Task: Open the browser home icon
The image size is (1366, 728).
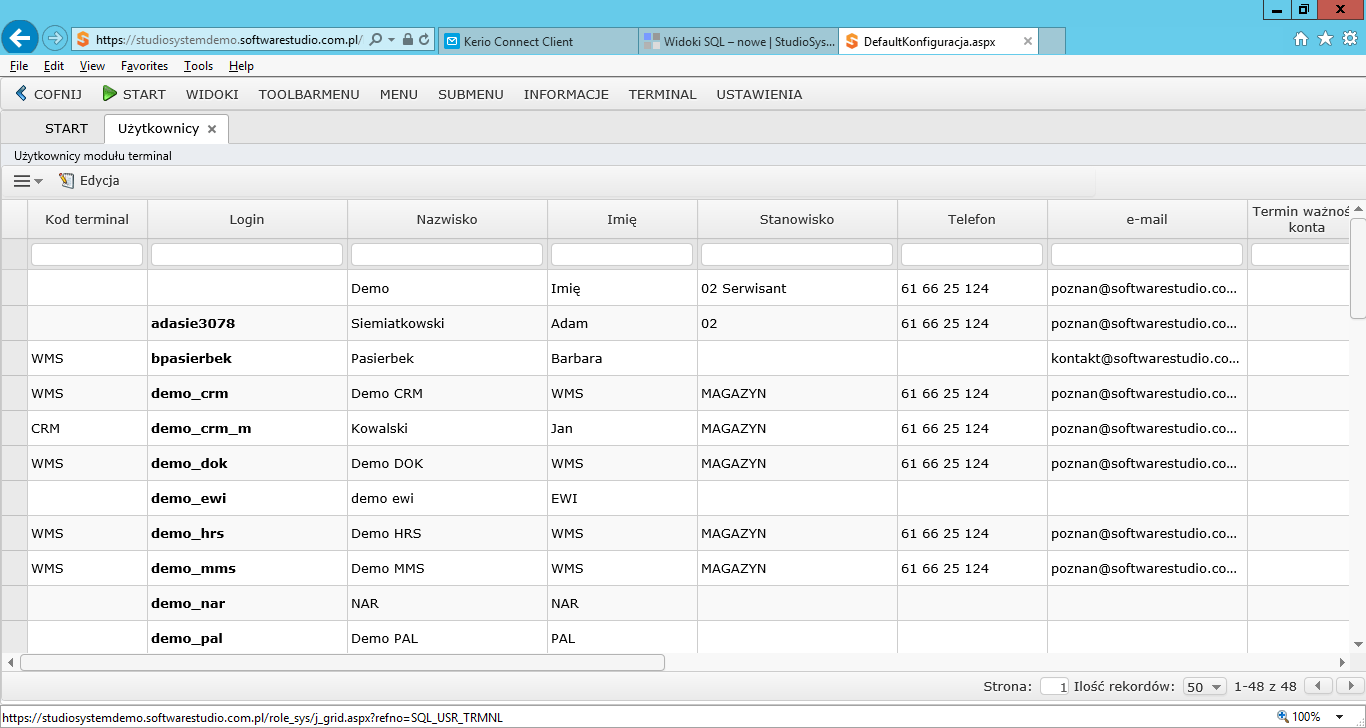Action: point(1301,39)
